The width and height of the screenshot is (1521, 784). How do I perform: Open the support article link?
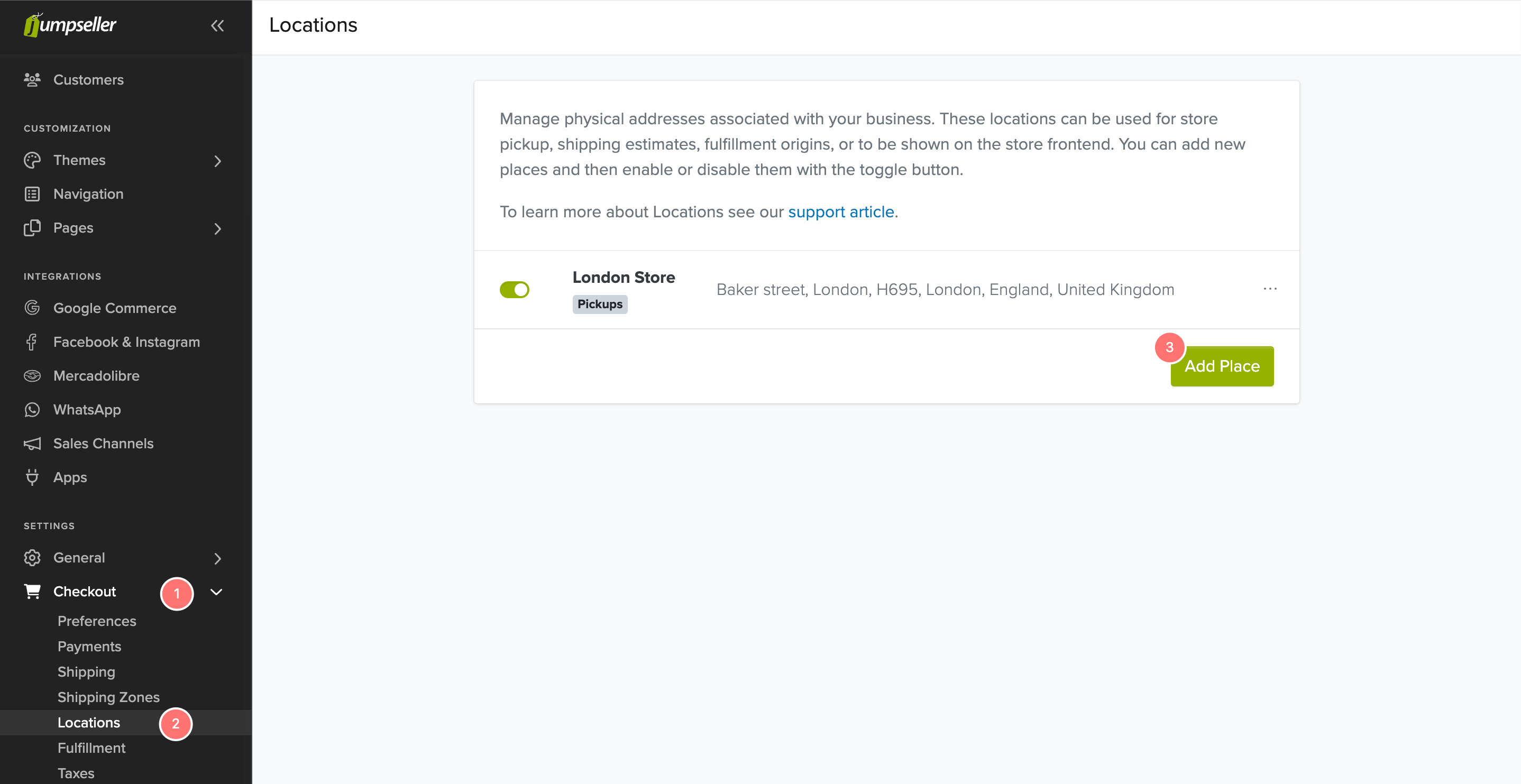click(x=841, y=212)
